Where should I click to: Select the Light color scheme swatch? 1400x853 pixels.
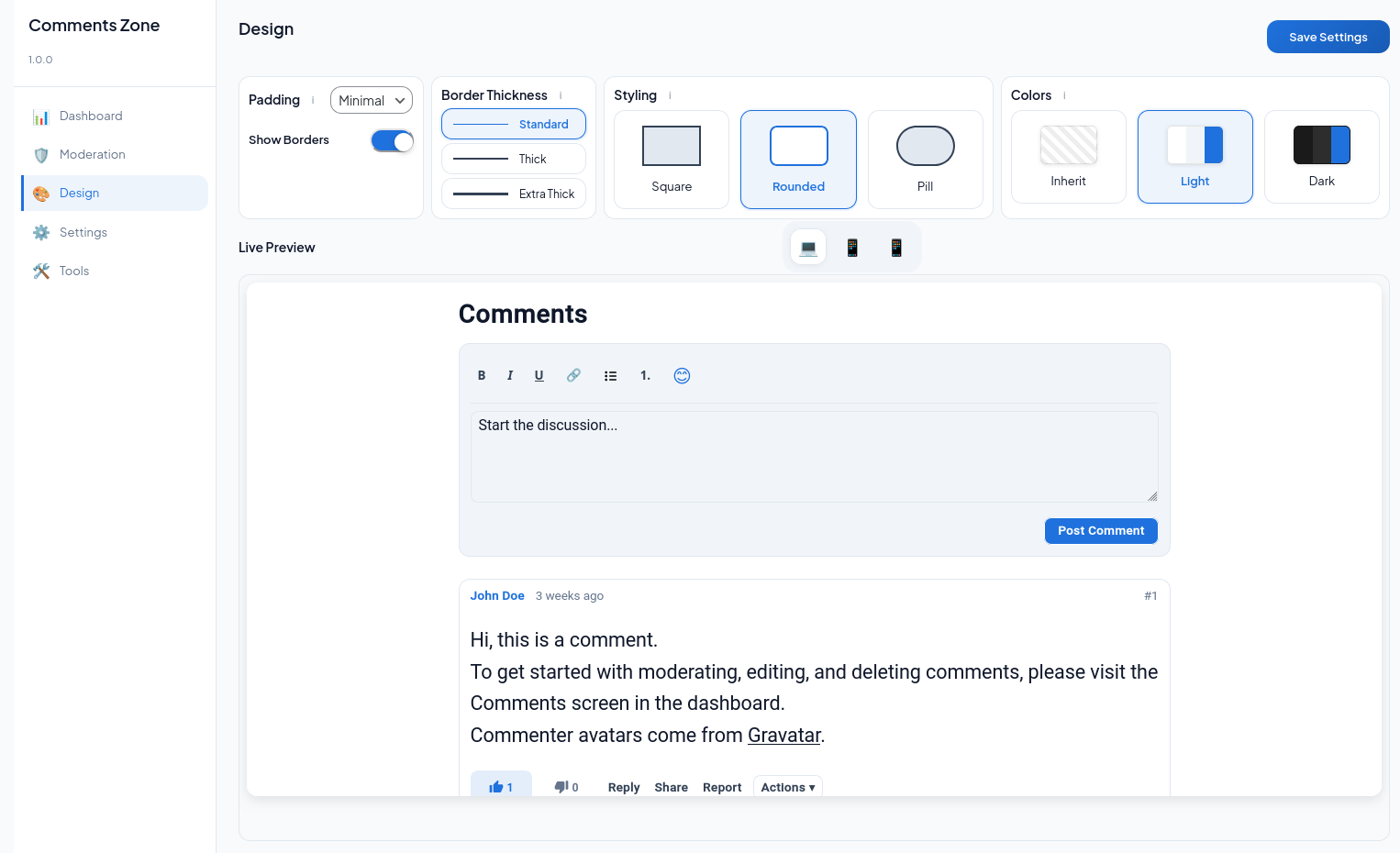pos(1194,157)
